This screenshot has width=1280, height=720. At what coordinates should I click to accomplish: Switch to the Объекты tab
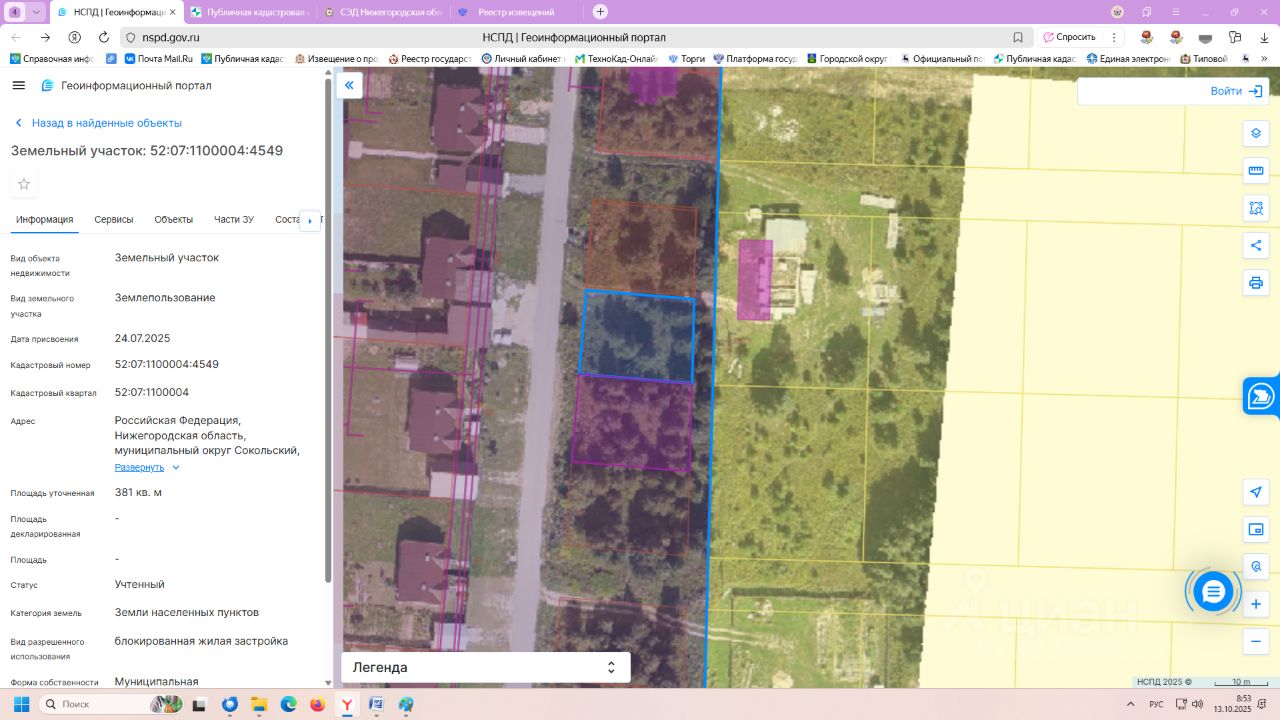174,220
